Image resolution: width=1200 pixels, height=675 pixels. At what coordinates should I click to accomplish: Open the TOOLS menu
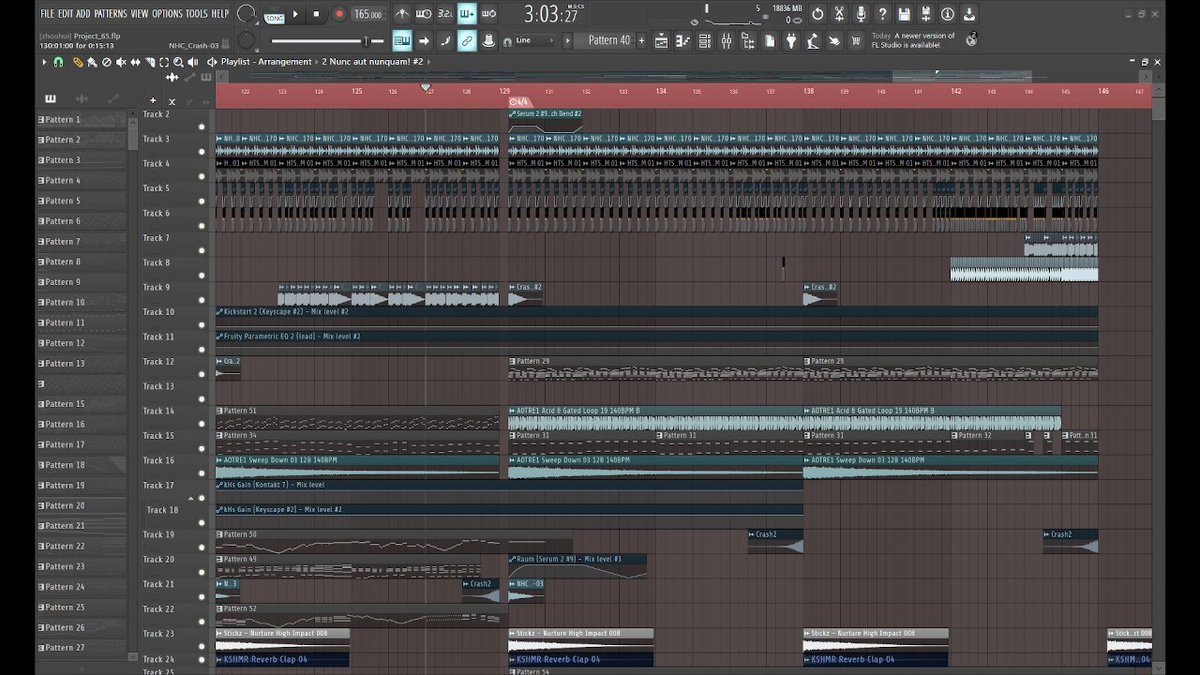tap(196, 13)
